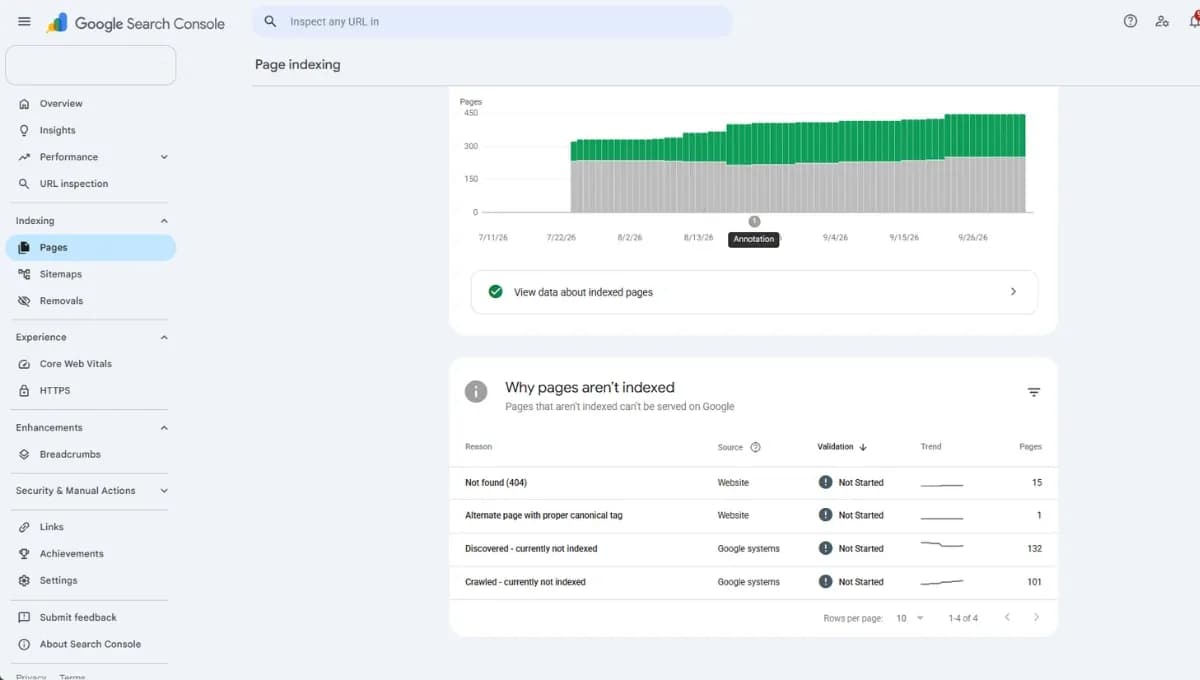Click the search magnifier icon
The image size is (1200, 680).
point(270,21)
